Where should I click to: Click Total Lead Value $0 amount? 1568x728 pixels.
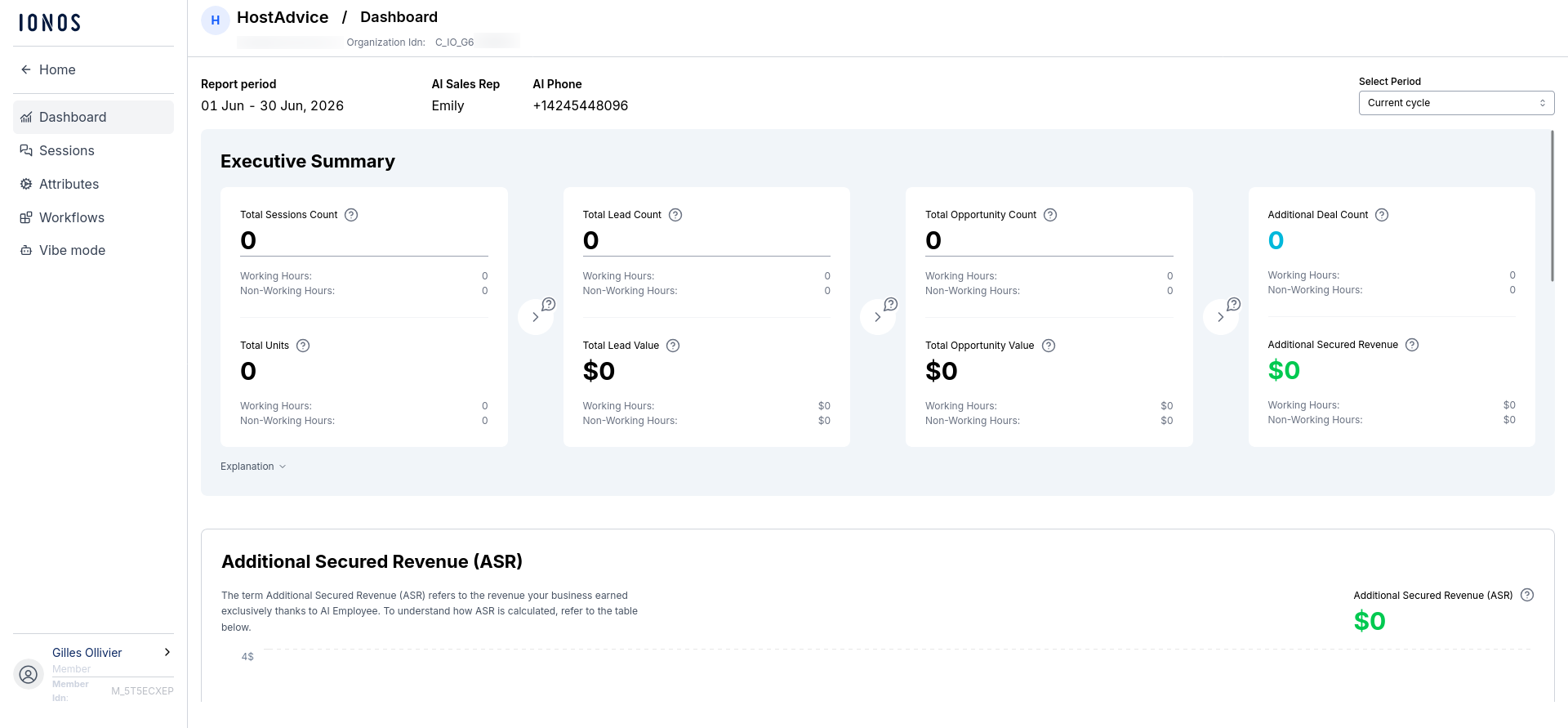tap(599, 371)
